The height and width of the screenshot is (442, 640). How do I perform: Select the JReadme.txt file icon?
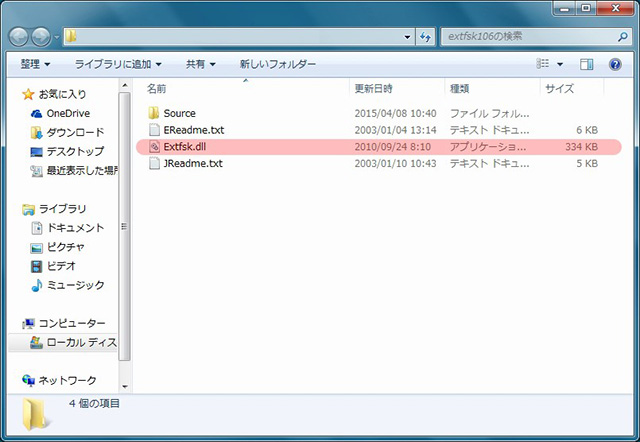154,163
